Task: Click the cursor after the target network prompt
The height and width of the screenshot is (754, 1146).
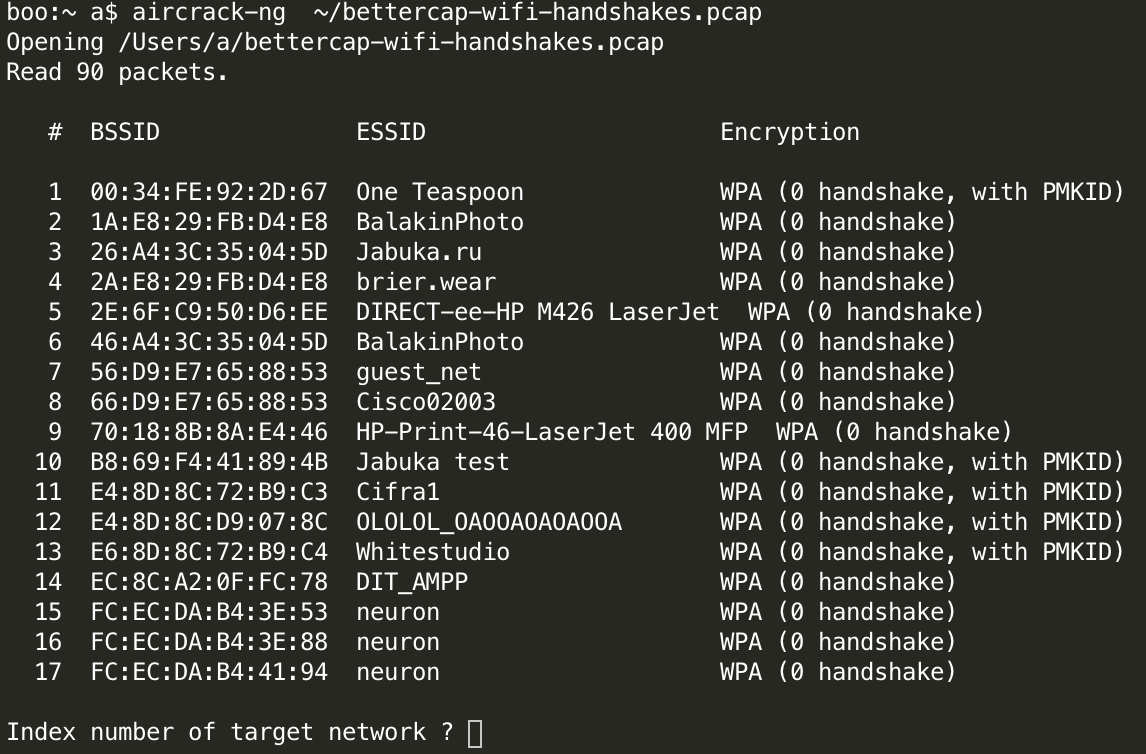Action: click(x=475, y=733)
